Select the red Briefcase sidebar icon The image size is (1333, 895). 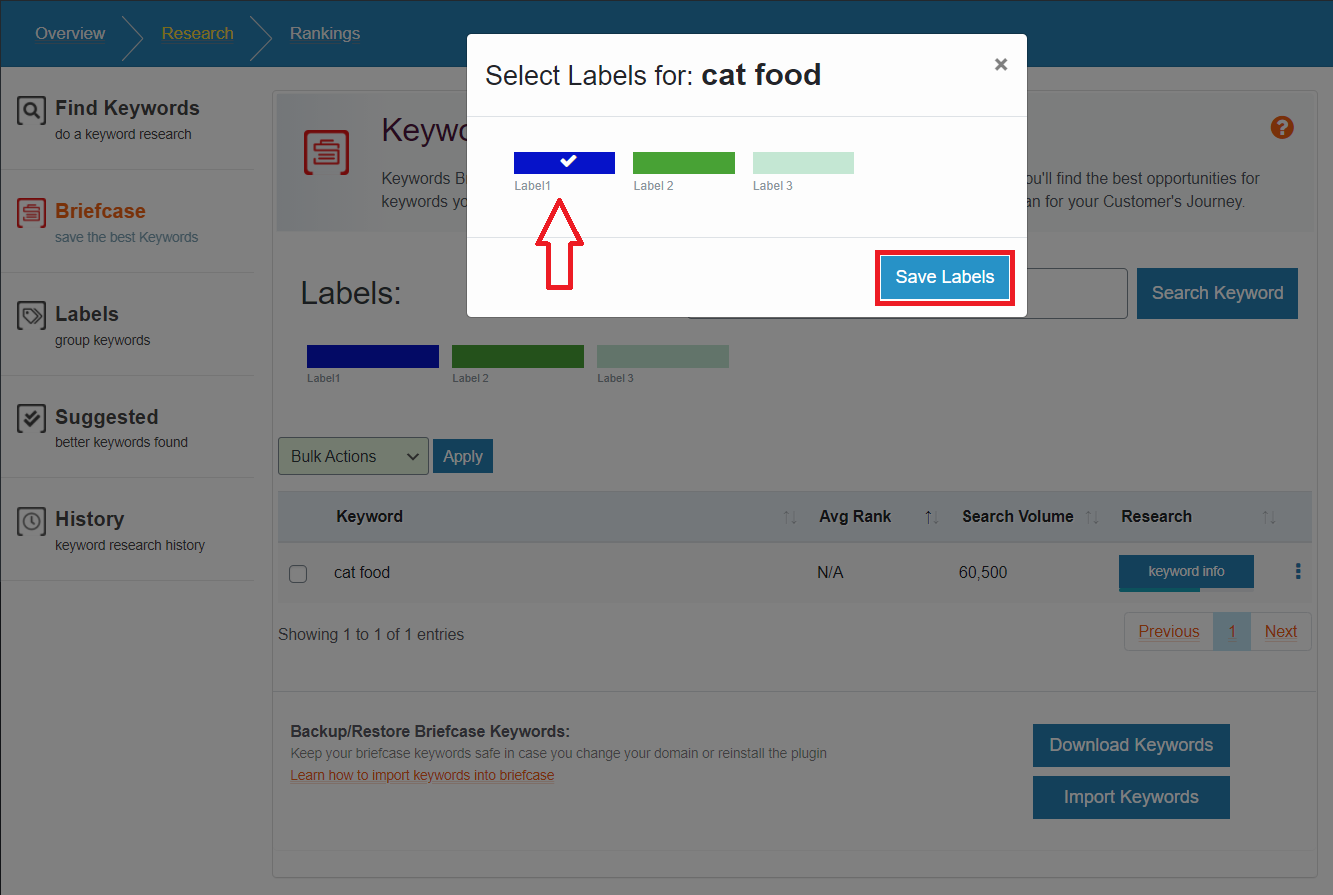[x=31, y=213]
